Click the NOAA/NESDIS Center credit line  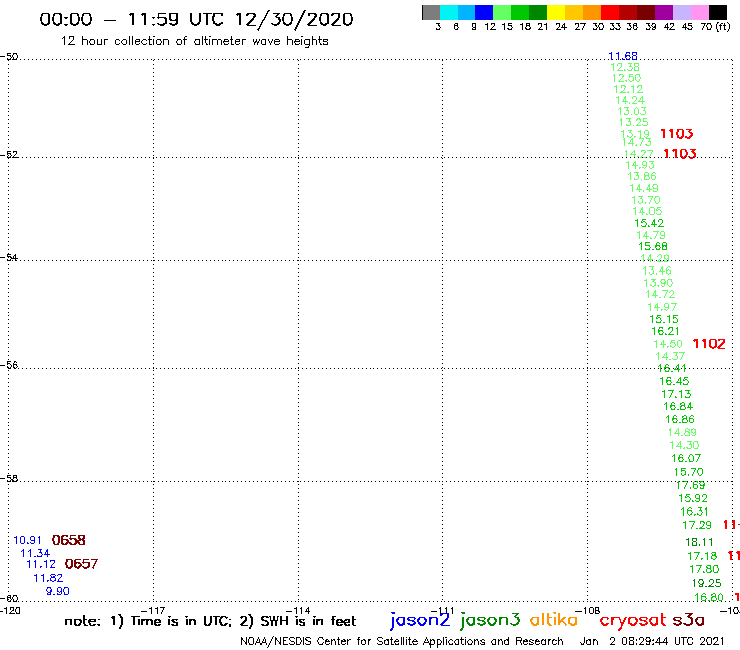coord(402,642)
